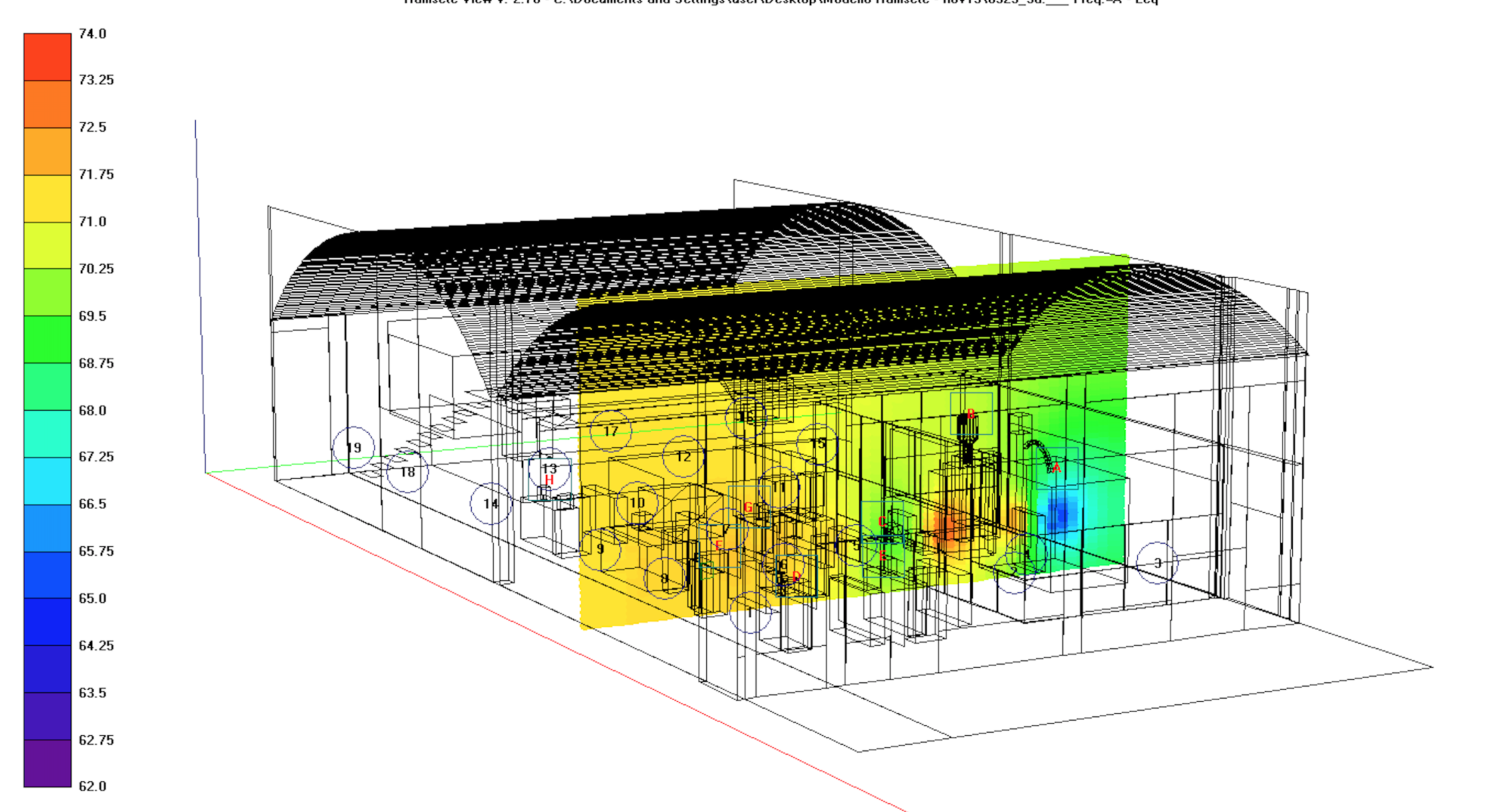The width and height of the screenshot is (1506, 812).
Task: Click the legend value 67.25
Action: point(96,457)
